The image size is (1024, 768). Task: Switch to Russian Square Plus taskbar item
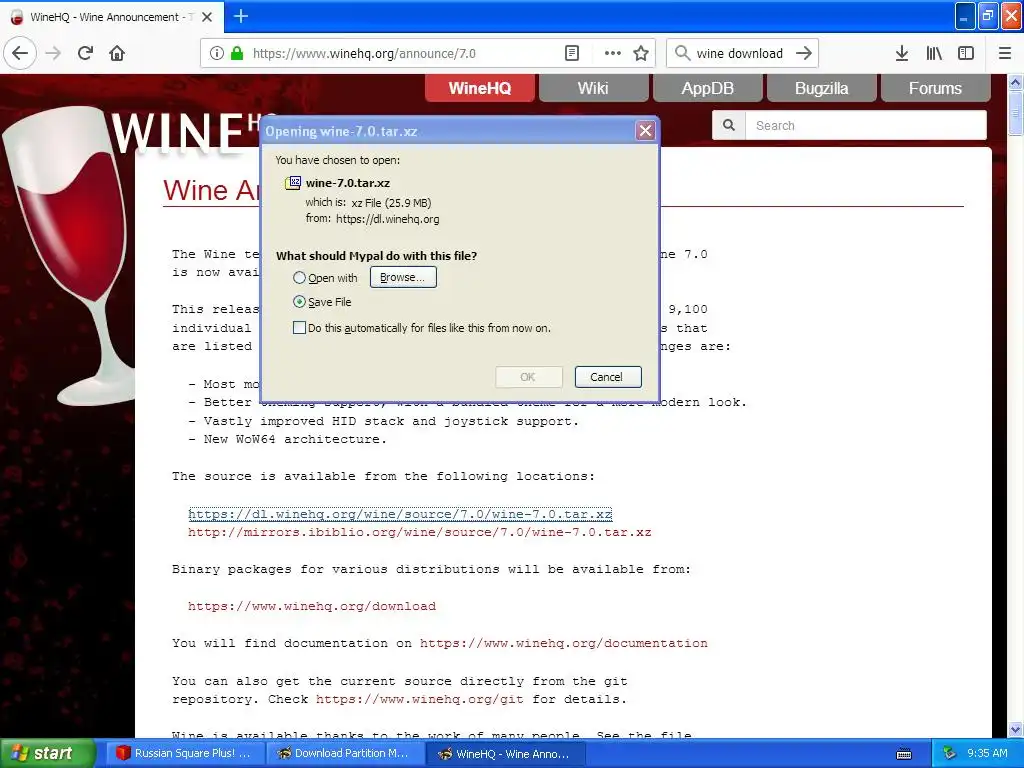[185, 754]
